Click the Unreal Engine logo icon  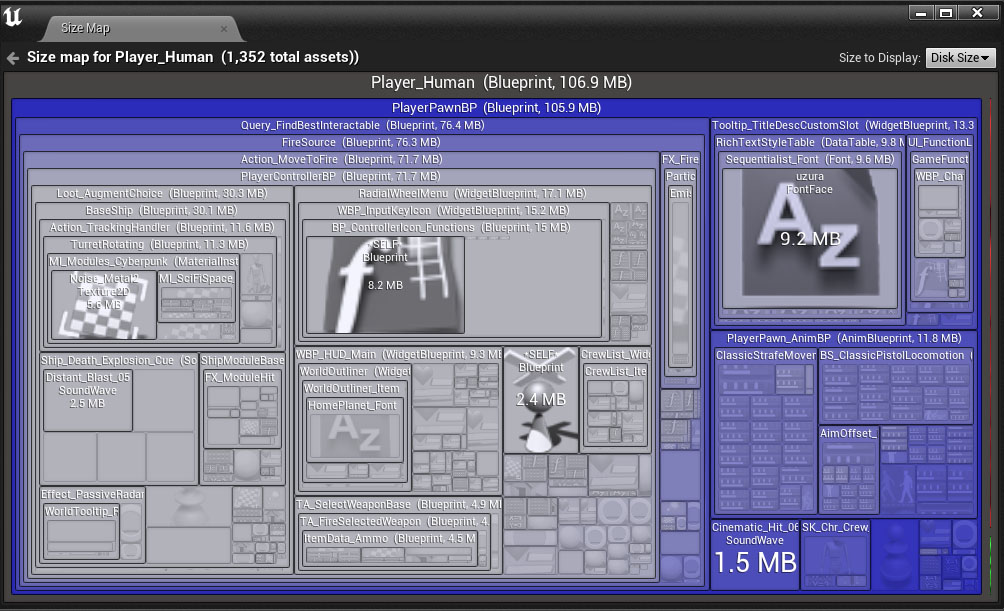pyautogui.click(x=14, y=17)
